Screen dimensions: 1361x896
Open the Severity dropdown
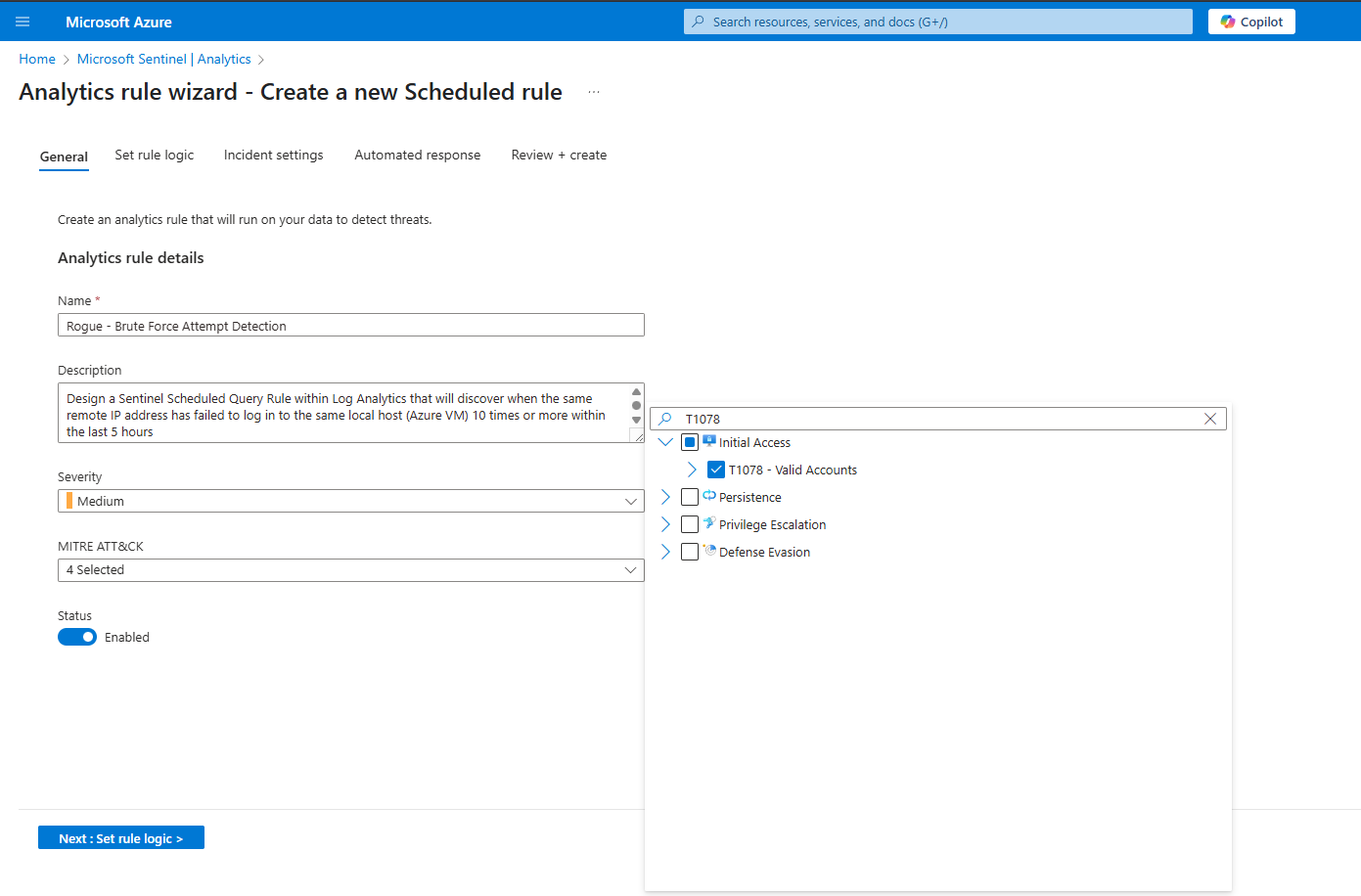[x=351, y=501]
